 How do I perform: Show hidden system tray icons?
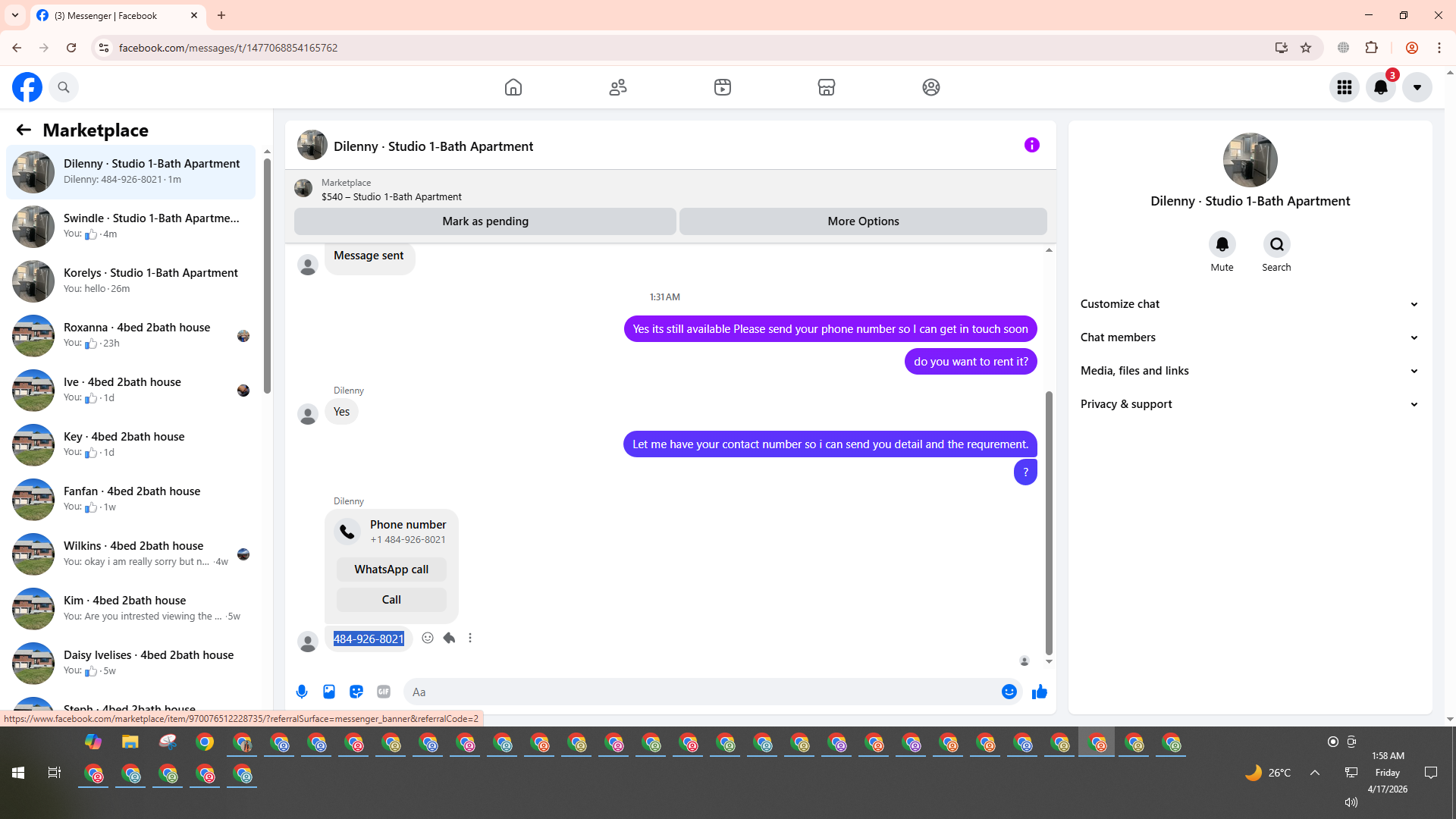(x=1315, y=773)
